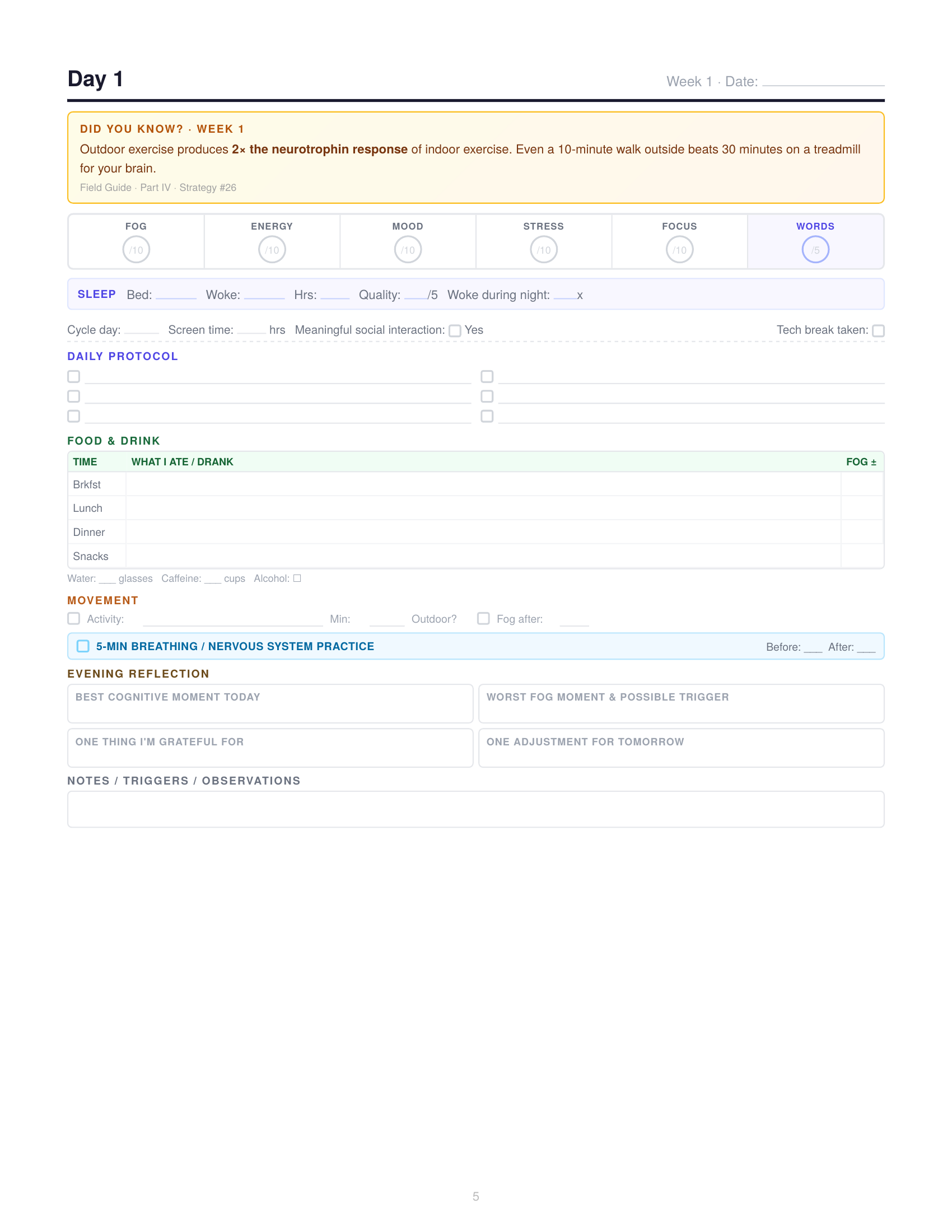Screen dimensions: 952x1232
Task: Tick the Alcohol checkbox
Action: [297, 579]
